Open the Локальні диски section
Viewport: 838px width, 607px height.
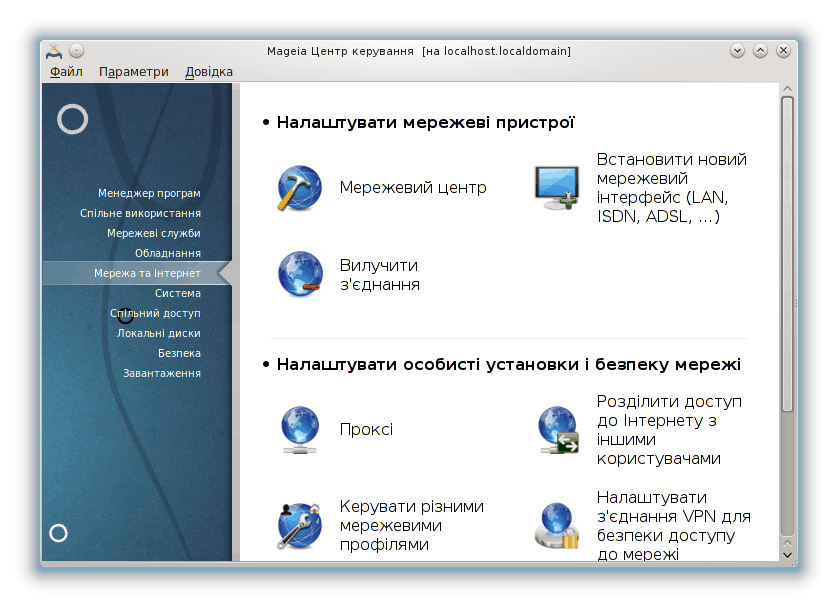coord(159,333)
